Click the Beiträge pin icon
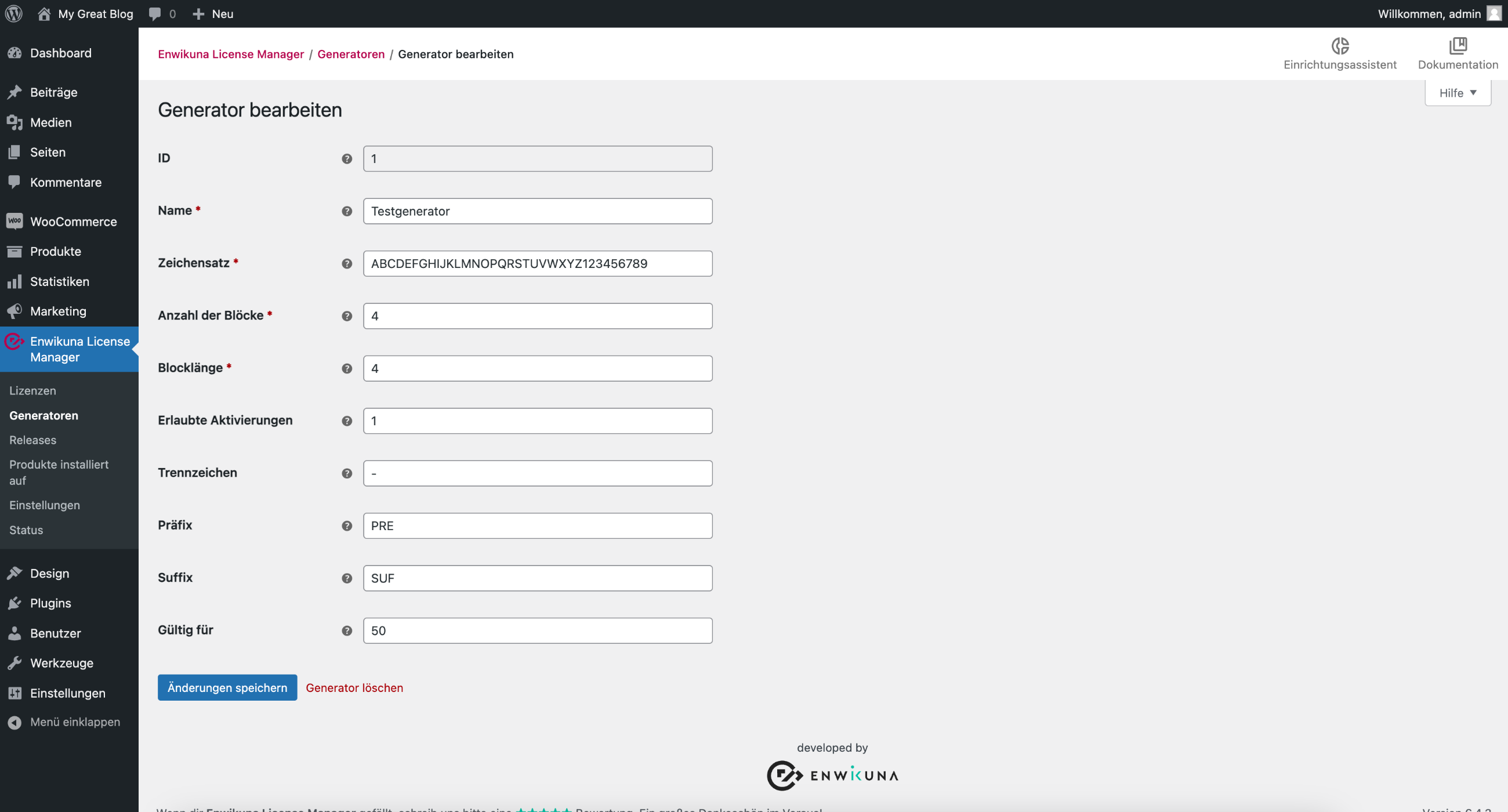The width and height of the screenshot is (1508, 812). [14, 92]
